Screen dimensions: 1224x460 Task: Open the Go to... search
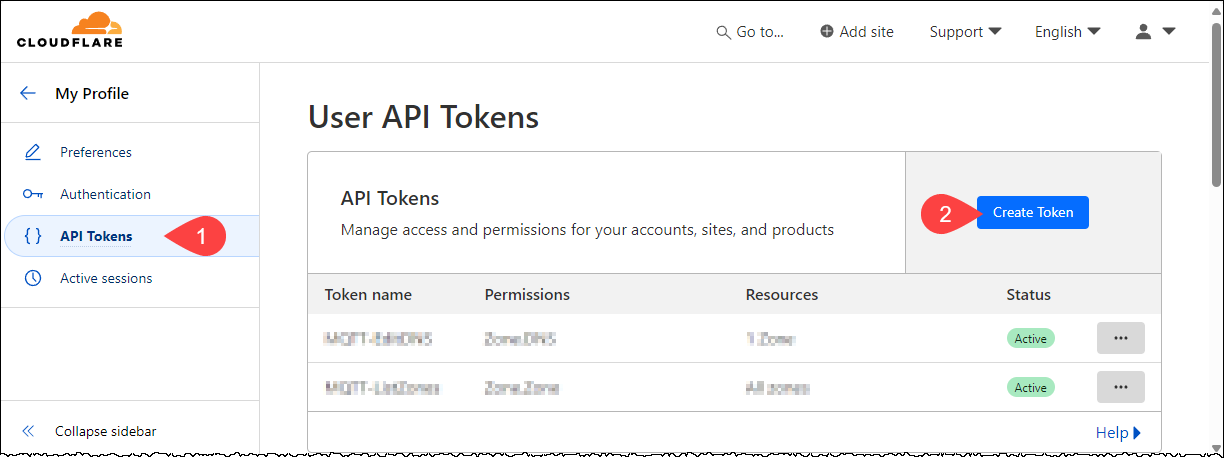(750, 32)
